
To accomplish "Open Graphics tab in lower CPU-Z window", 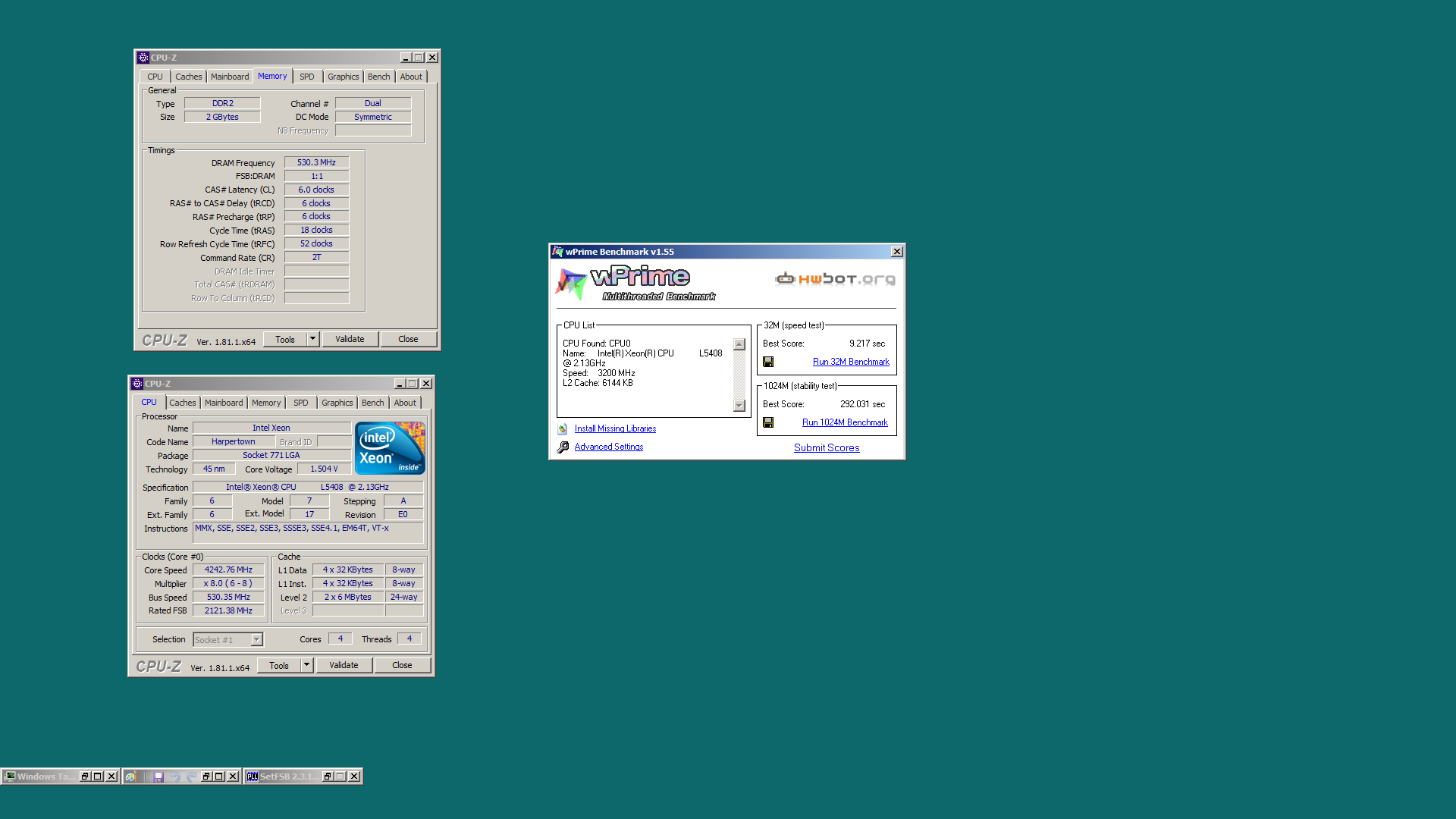I will [x=337, y=403].
